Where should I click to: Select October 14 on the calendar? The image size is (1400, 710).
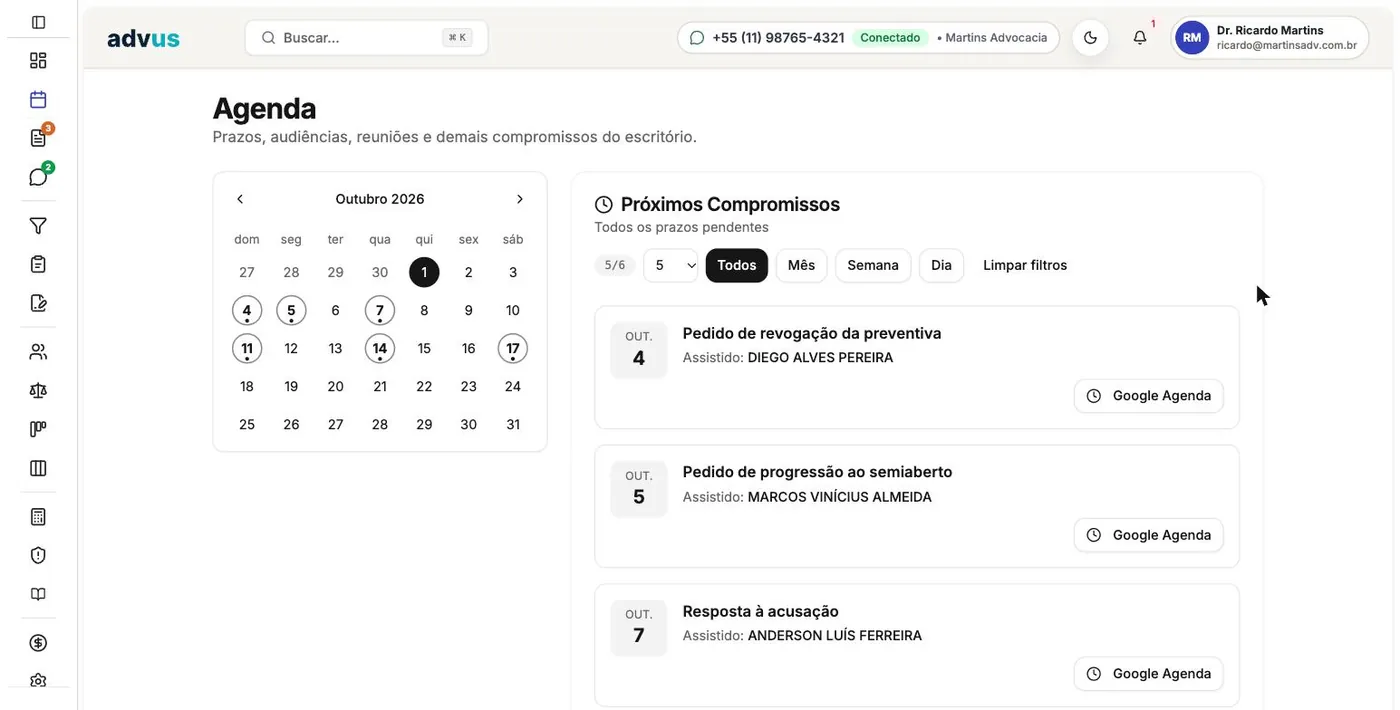380,348
